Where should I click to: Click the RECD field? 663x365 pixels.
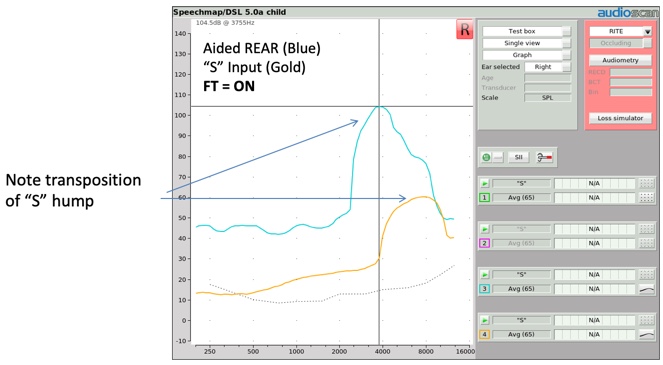(630, 72)
